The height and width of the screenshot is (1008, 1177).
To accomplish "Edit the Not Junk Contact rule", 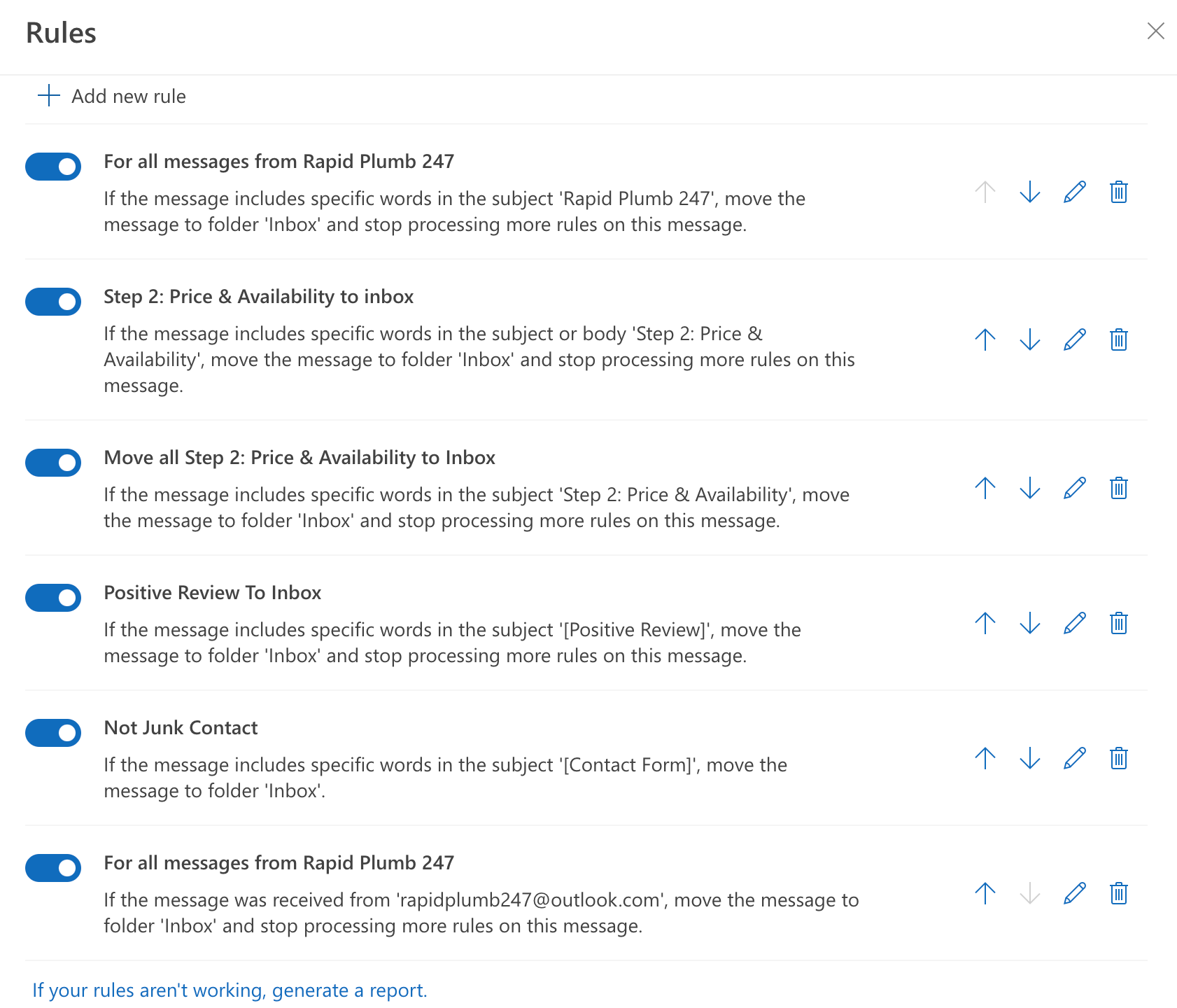I will pos(1074,758).
